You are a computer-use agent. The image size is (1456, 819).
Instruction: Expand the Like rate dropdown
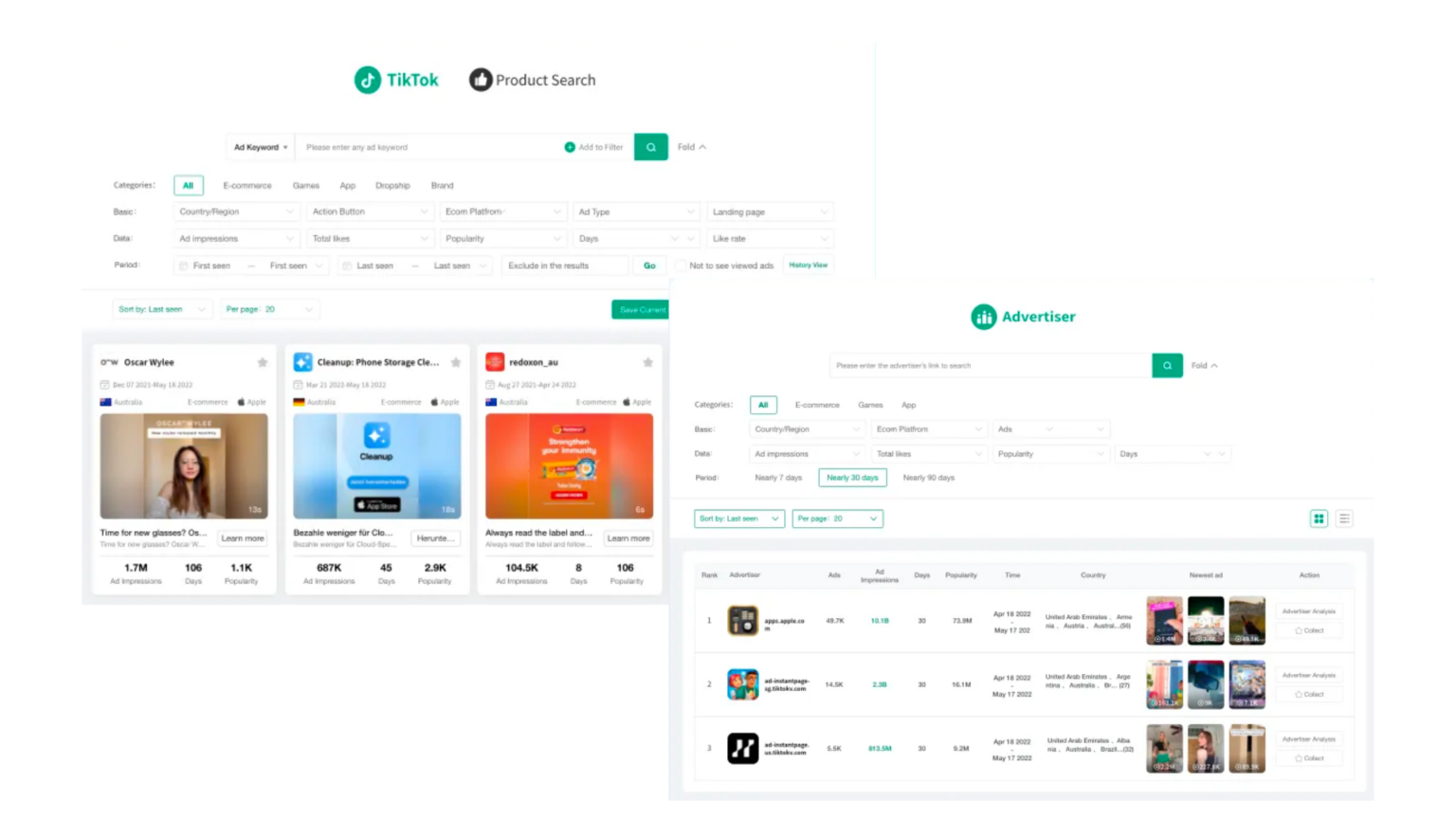(x=770, y=239)
